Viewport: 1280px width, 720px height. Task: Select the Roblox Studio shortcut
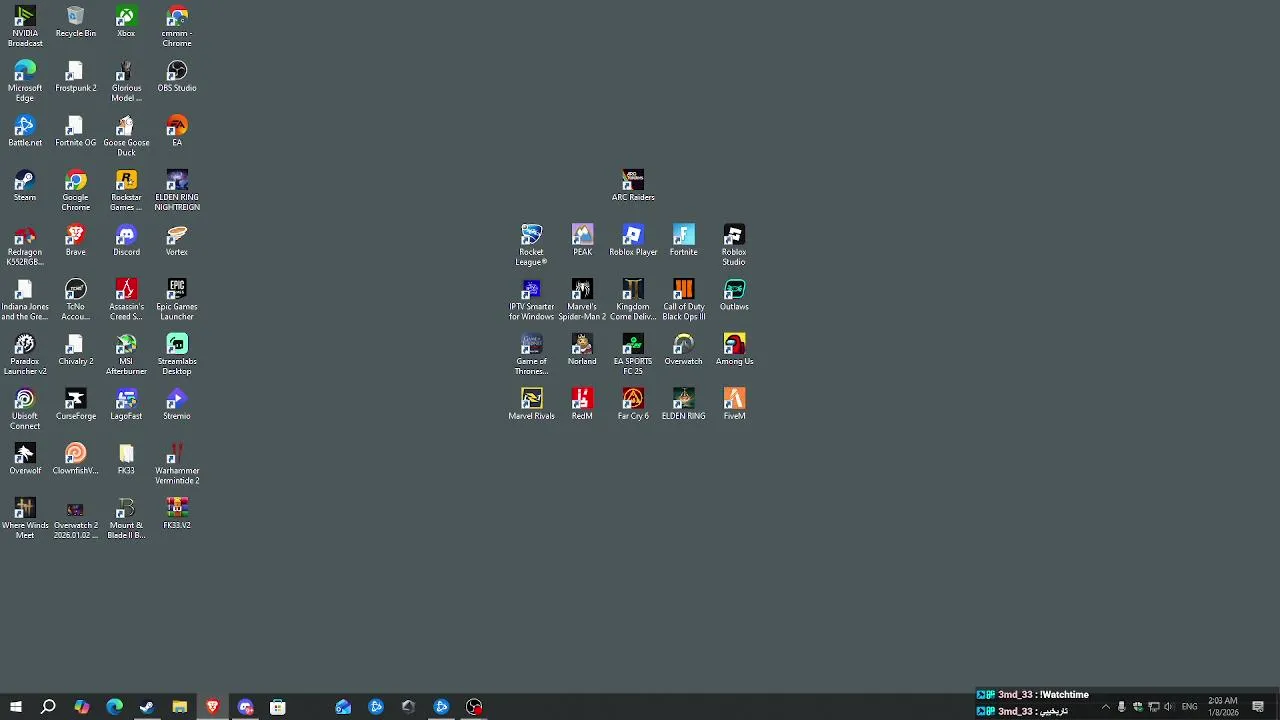734,245
